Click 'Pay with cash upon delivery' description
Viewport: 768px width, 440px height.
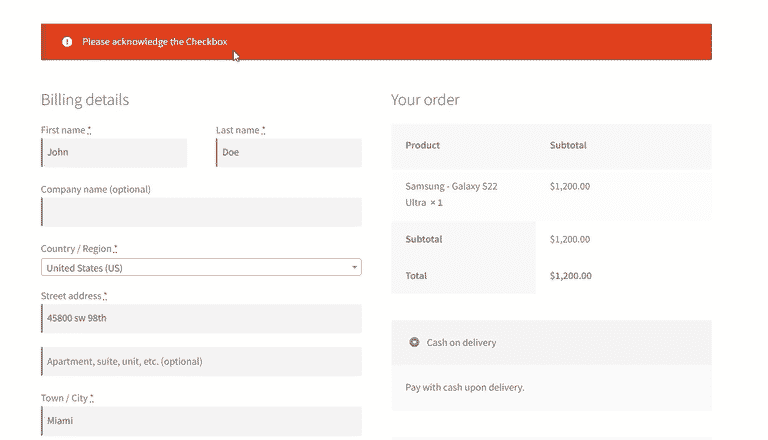coord(465,388)
